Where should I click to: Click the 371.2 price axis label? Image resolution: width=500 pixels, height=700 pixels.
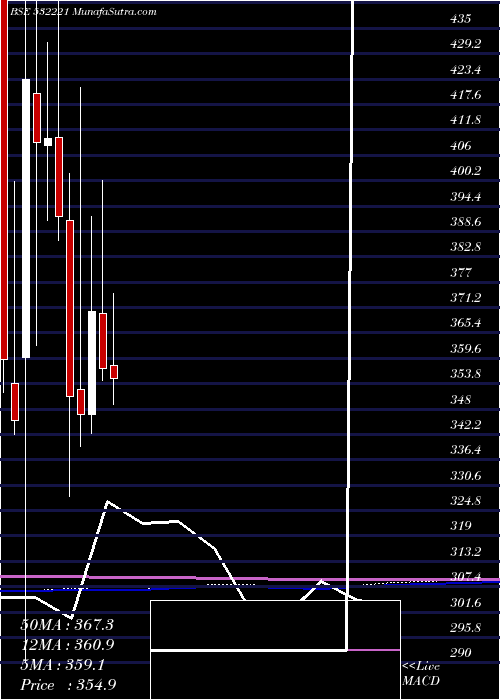click(466, 297)
